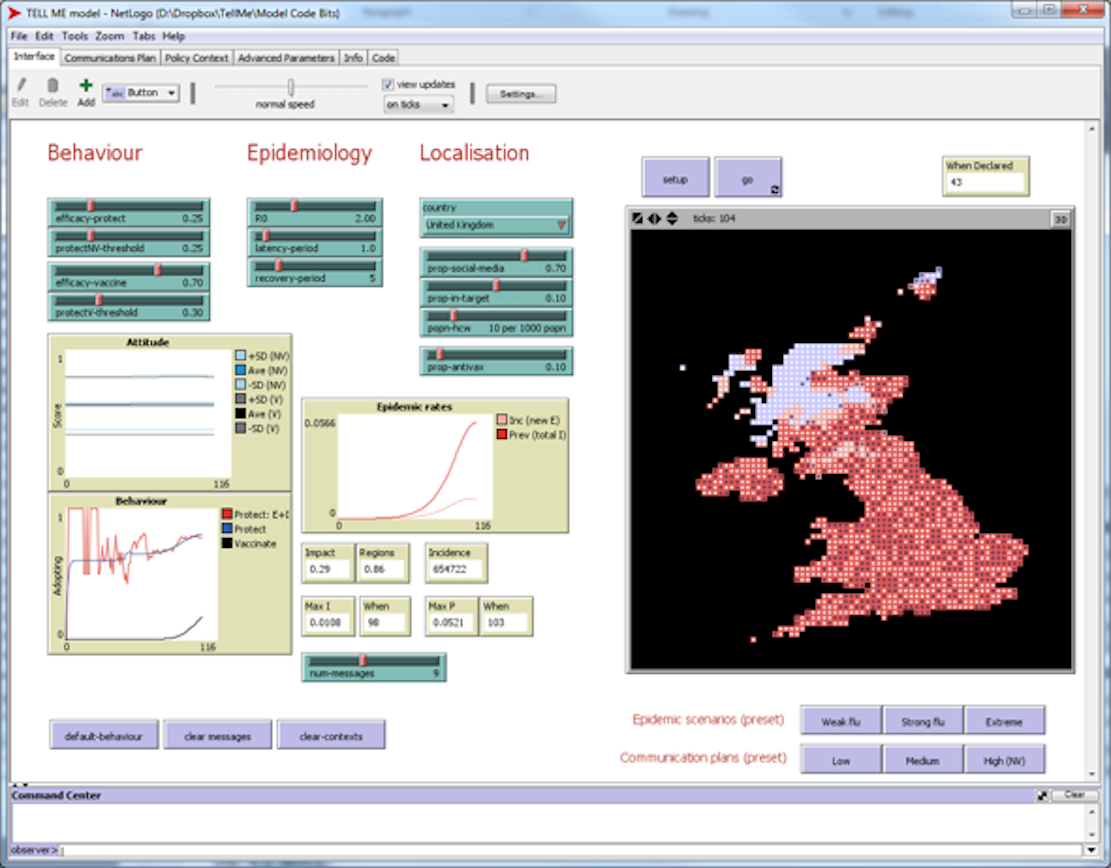Open the country United Kingdom chooser
The width and height of the screenshot is (1111, 868).
496,225
